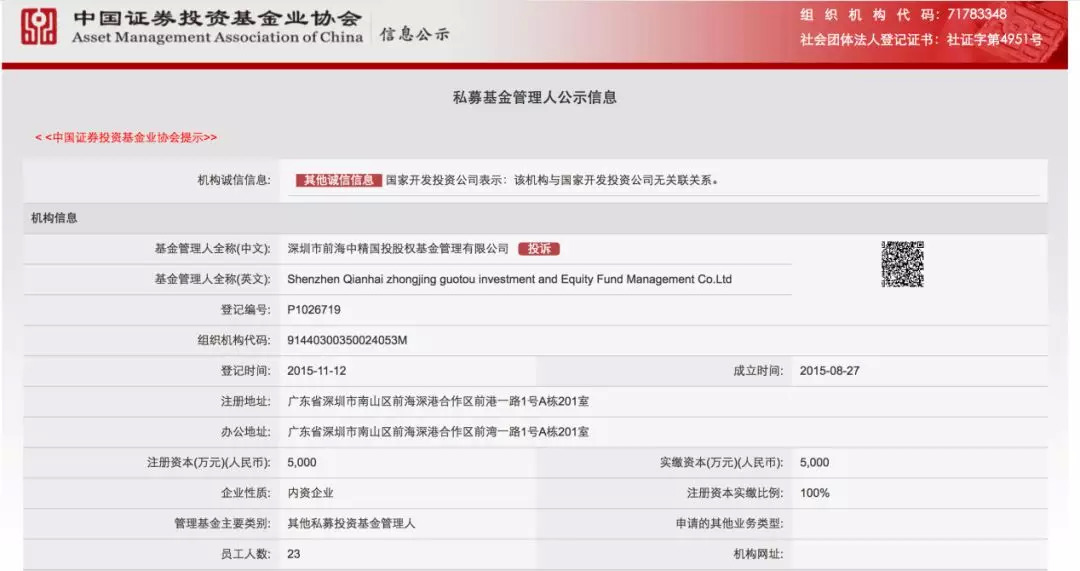Click the 信息公示 header text
Image resolution: width=1080 pixels, height=571 pixels.
coord(415,34)
